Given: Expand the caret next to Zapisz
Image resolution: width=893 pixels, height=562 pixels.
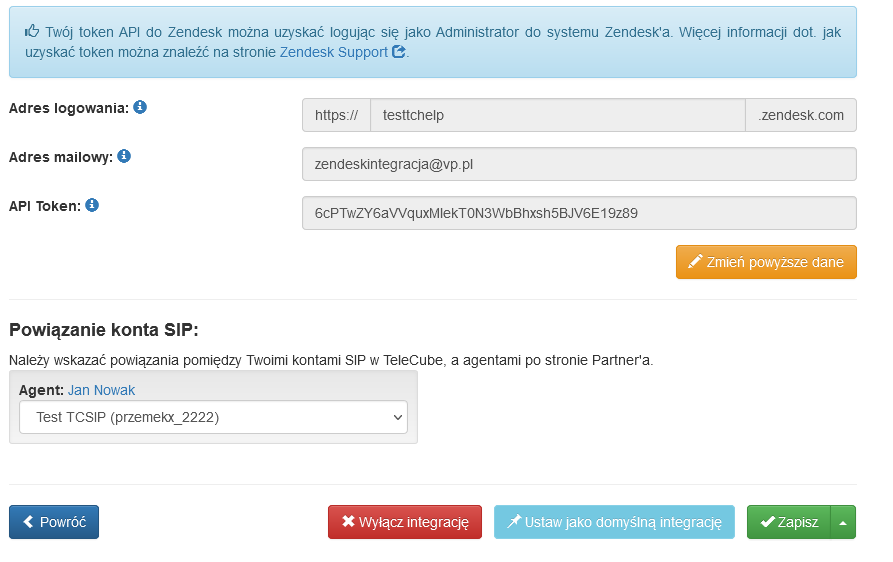Looking at the screenshot, I should 843,522.
